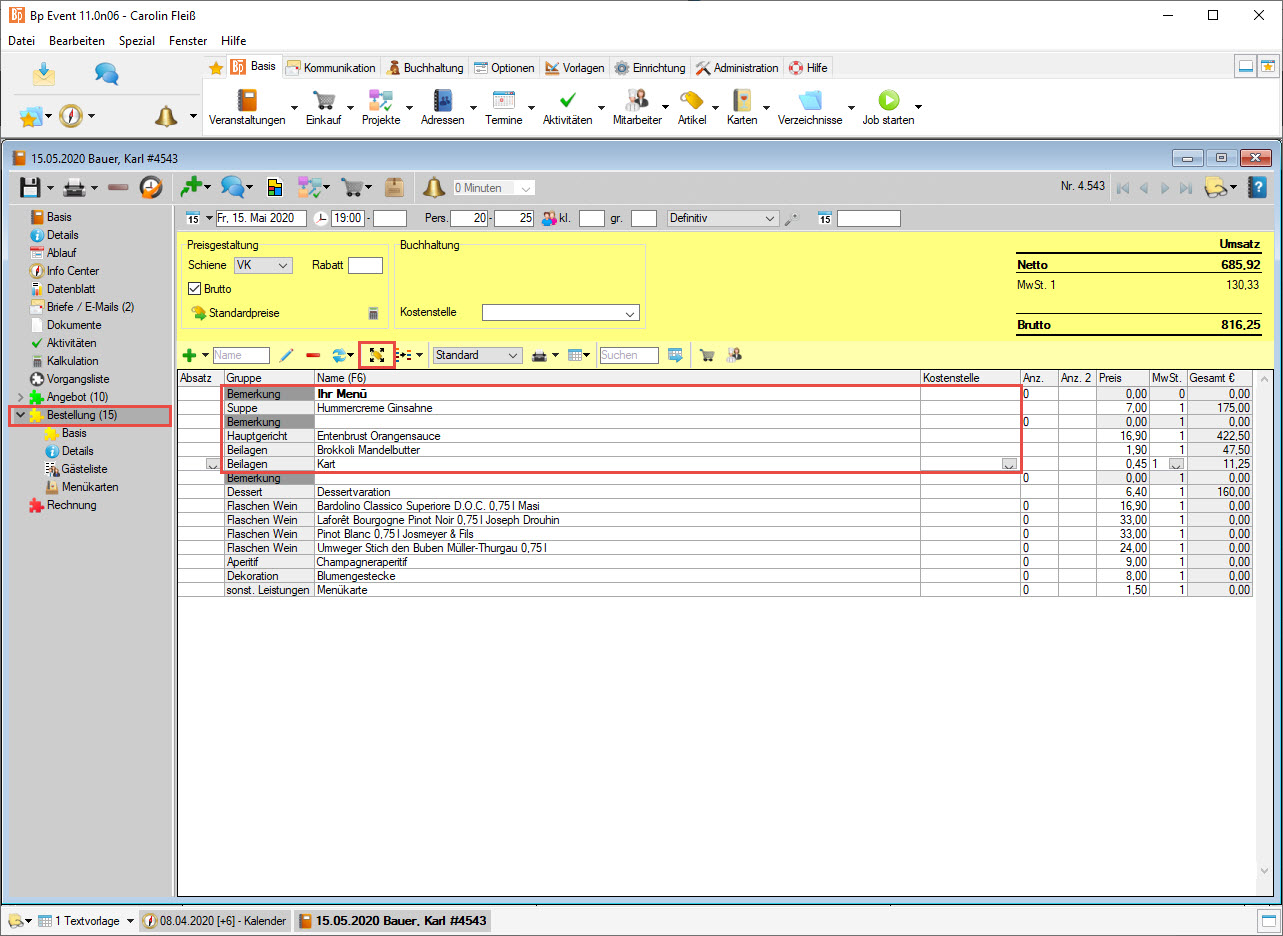Screen dimensions: 1283x936
Task: Click the highlighted yellow expand arrows icon
Action: coord(377,355)
